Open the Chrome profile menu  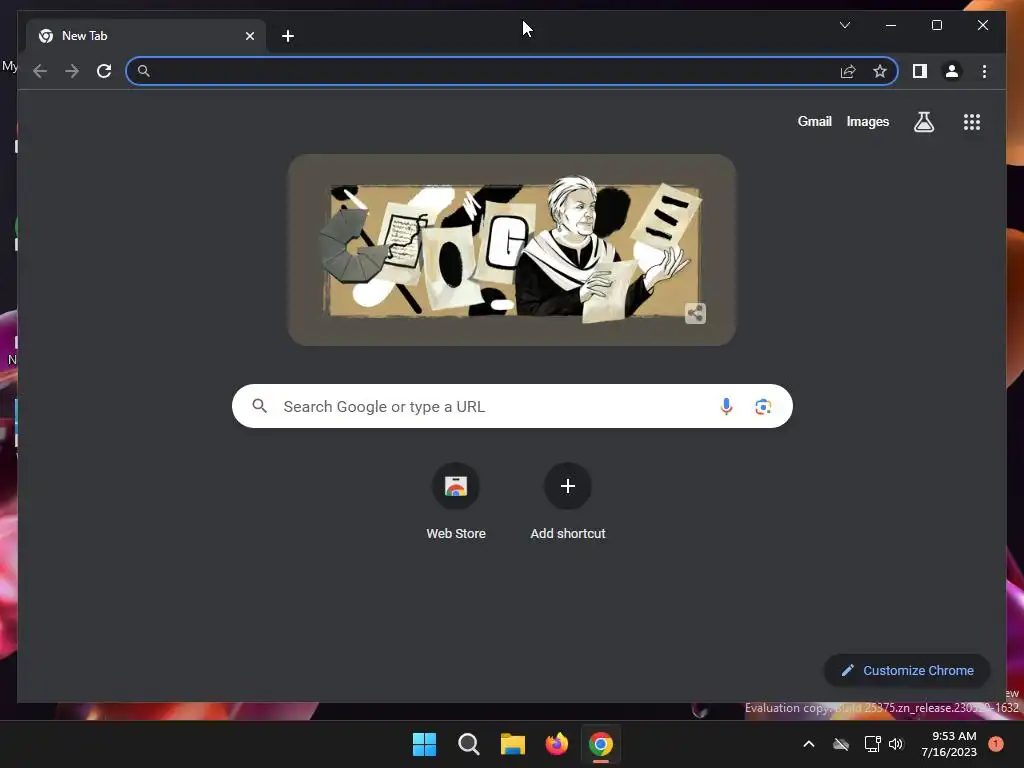click(x=952, y=71)
